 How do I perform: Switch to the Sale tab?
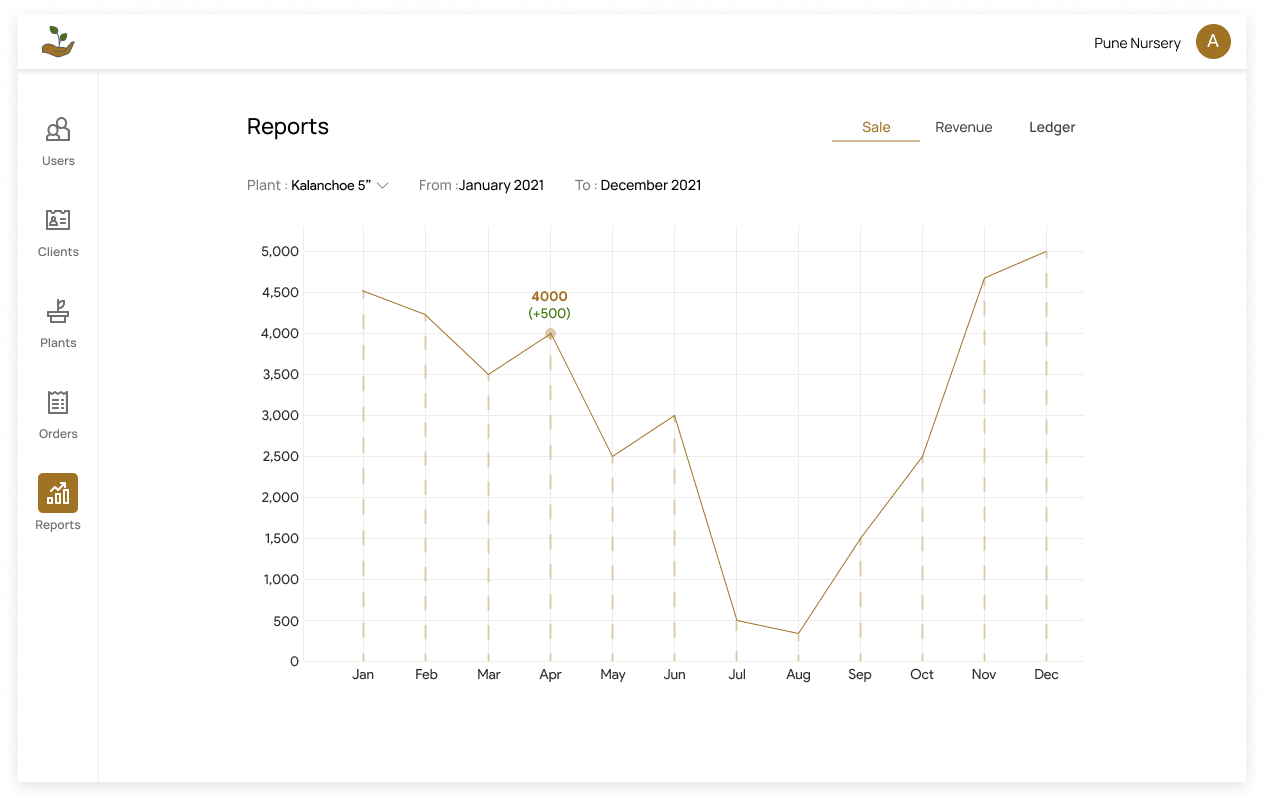pyautogui.click(x=876, y=127)
